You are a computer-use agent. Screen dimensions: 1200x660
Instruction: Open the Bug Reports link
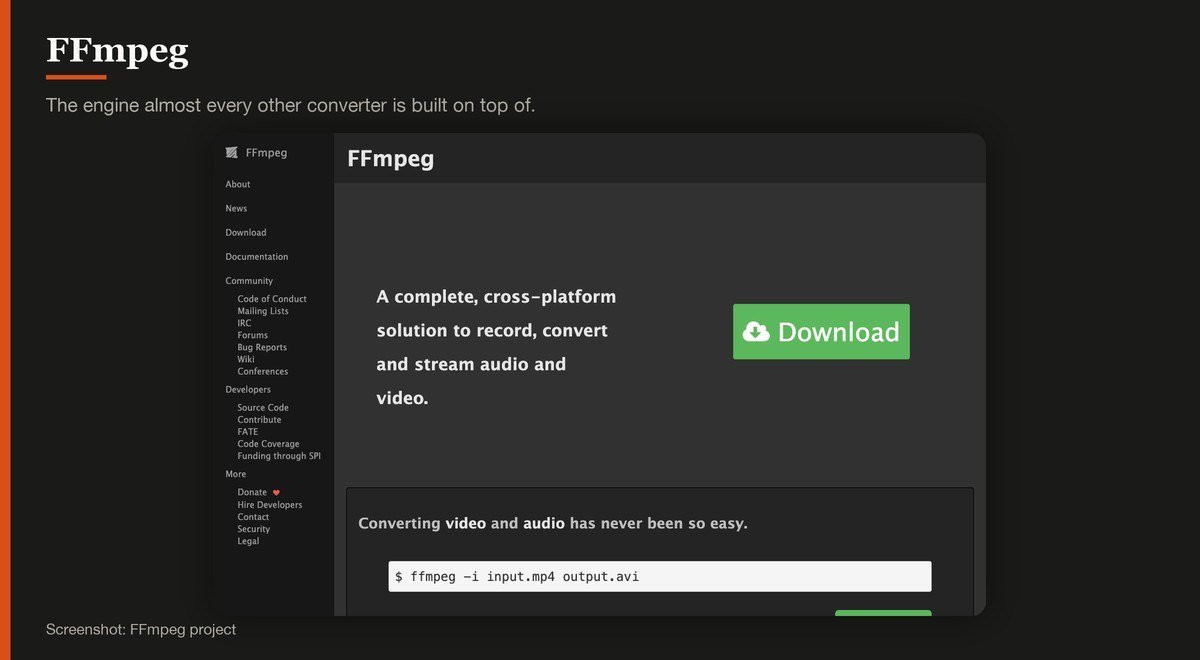(262, 347)
